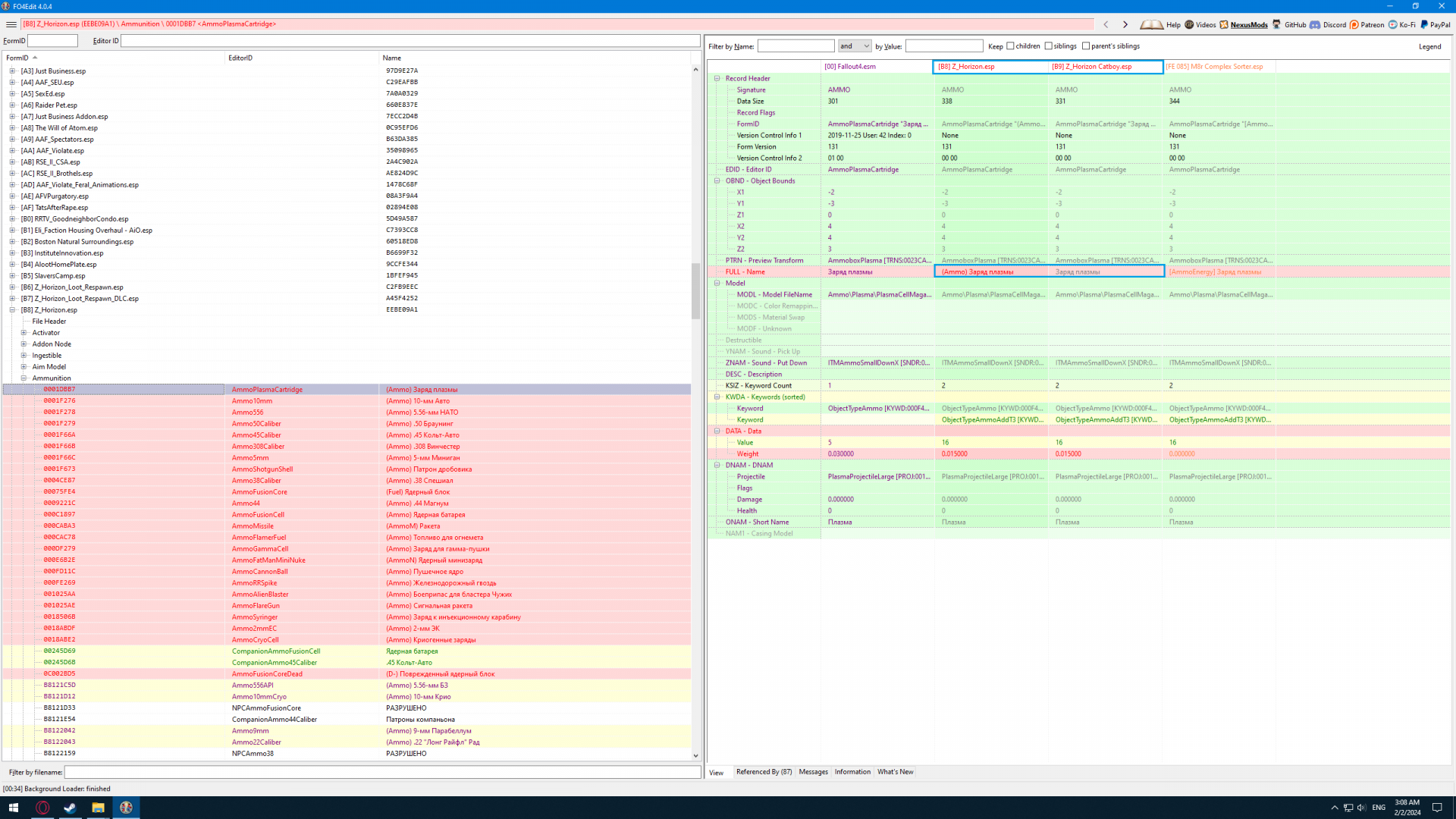Go to next record with forward arrow
This screenshot has height=819, width=1456.
pyautogui.click(x=1125, y=24)
